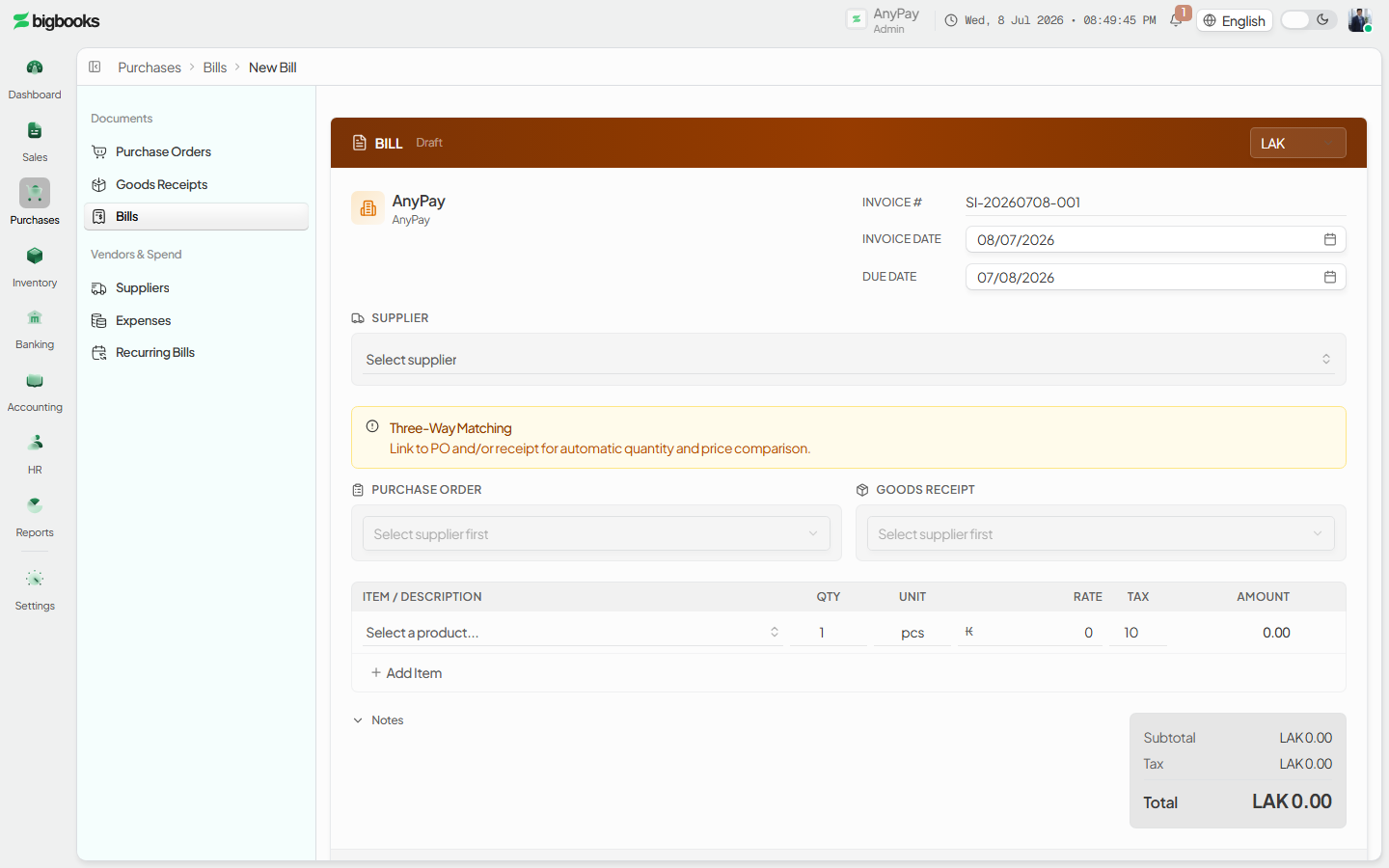Screen dimensions: 1389x868
Task: Click the Tax LAK 0.00 value in summary
Action: 1306,764
